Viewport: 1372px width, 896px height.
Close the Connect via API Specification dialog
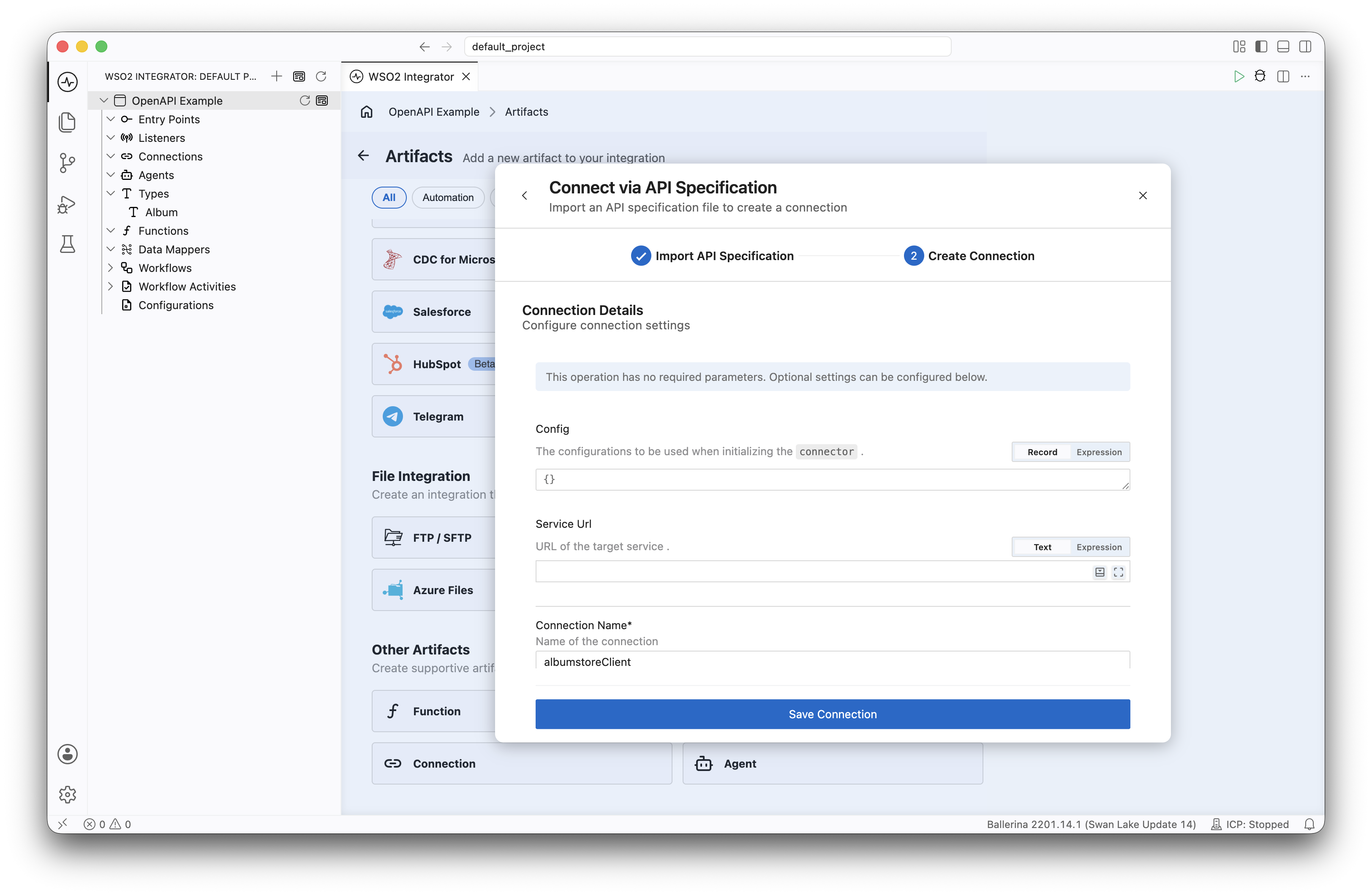(x=1143, y=196)
